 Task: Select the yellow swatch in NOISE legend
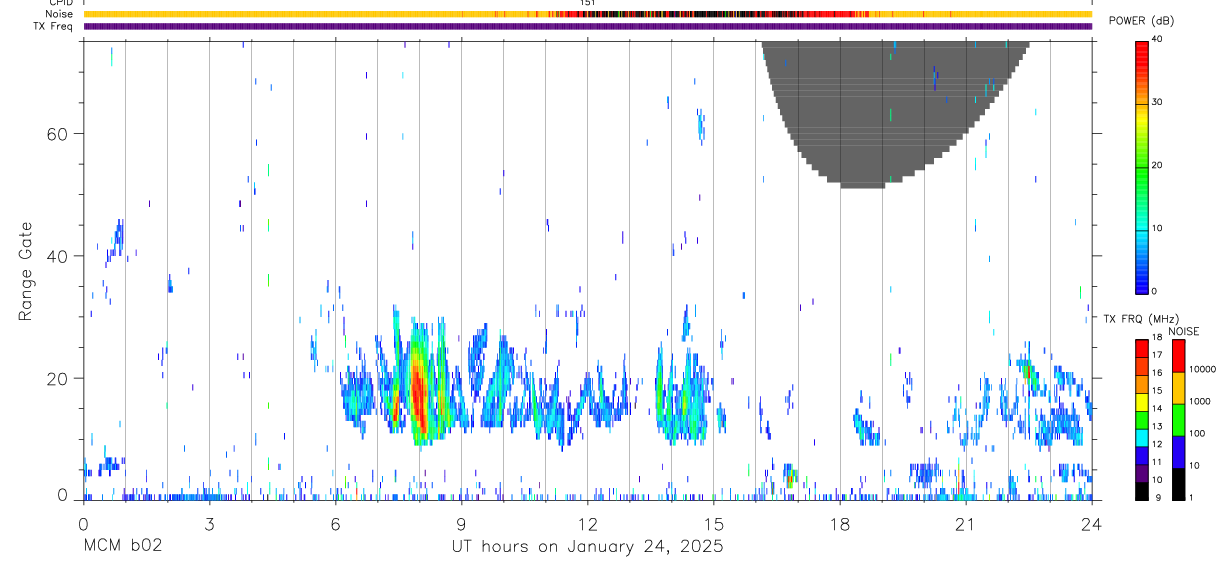(1179, 388)
